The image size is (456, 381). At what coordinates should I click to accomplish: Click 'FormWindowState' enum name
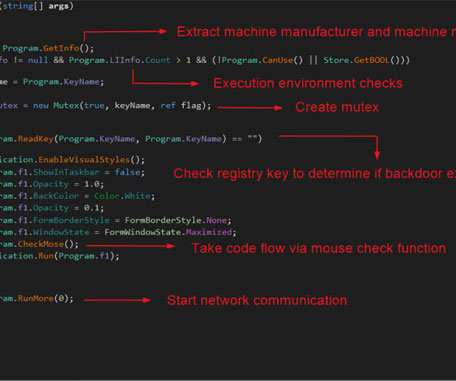coord(142,232)
